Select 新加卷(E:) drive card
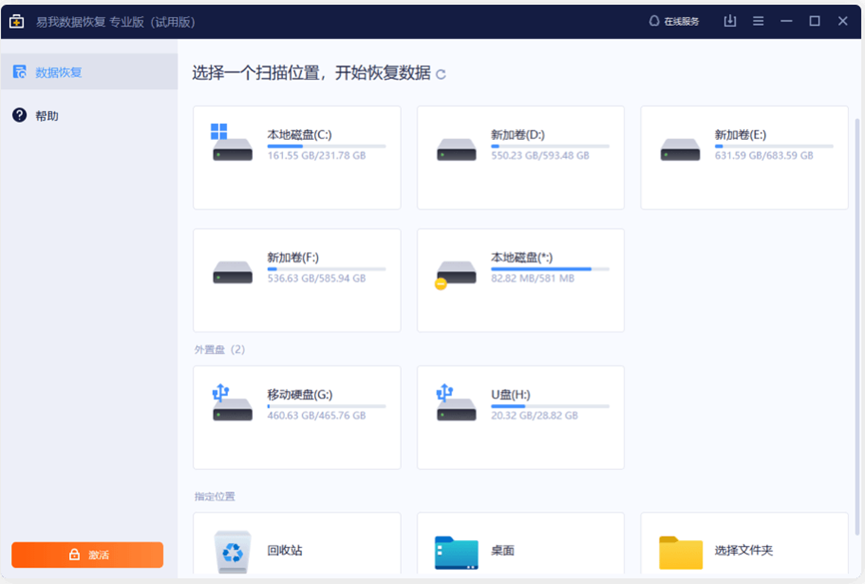This screenshot has width=865, height=584. click(x=744, y=157)
